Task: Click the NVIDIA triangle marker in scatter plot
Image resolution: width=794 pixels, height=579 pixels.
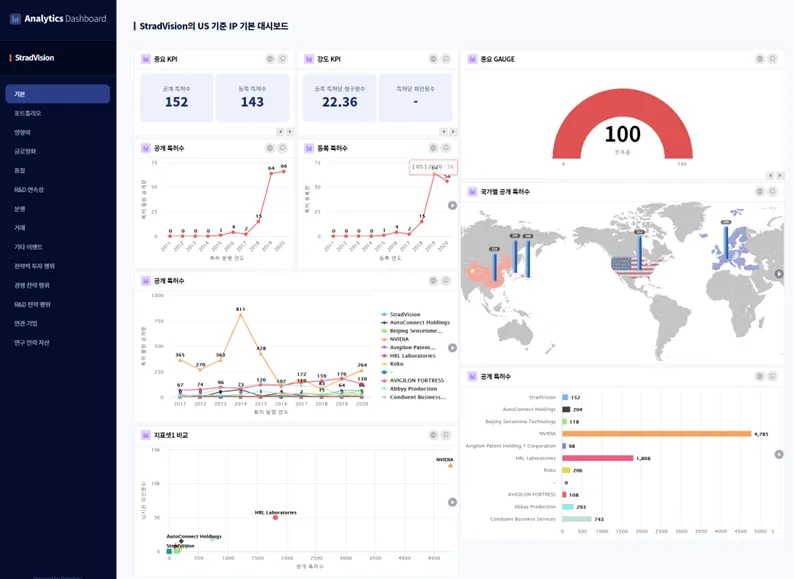Action: (x=450, y=465)
